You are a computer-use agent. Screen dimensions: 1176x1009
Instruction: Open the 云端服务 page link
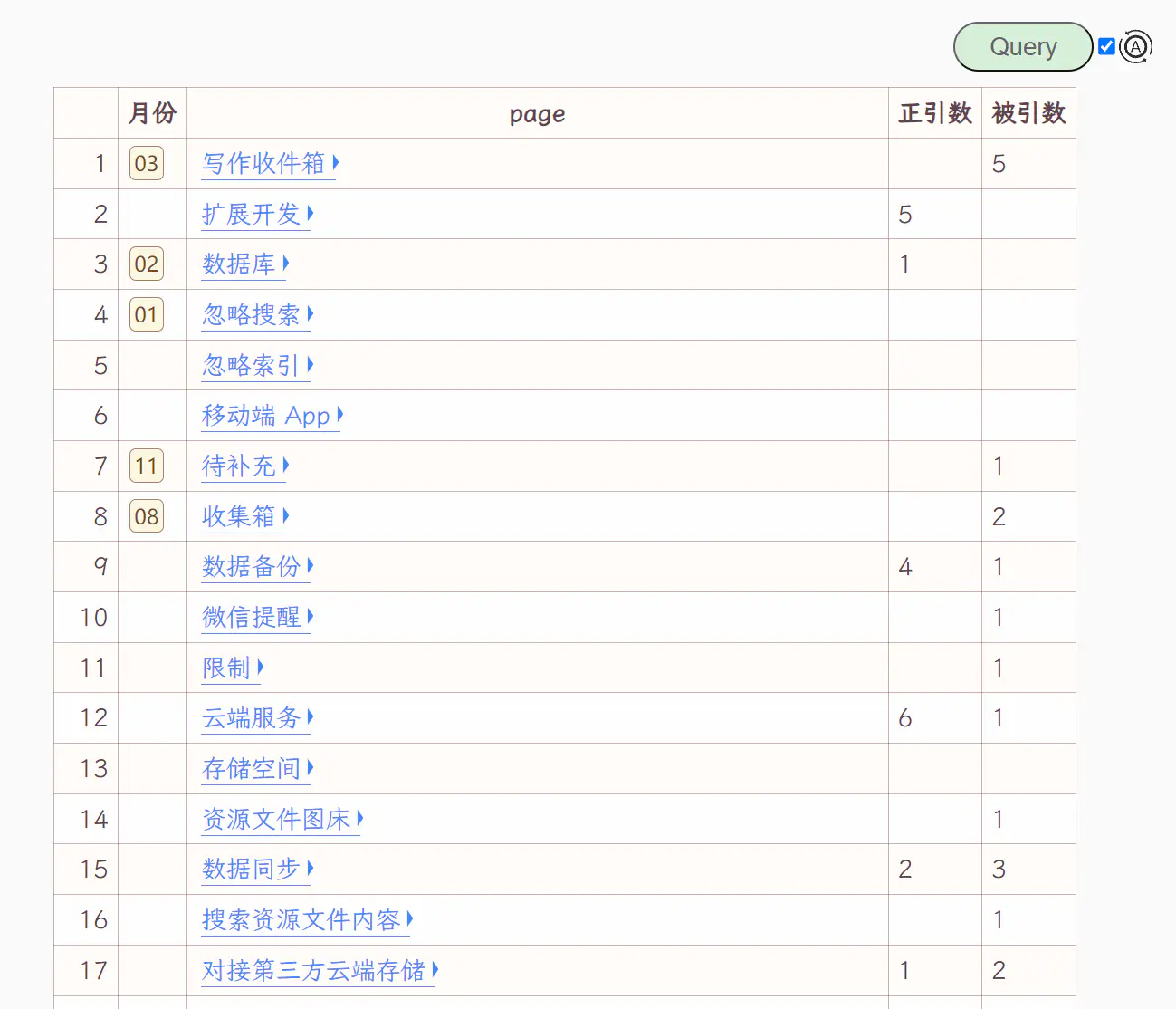251,718
